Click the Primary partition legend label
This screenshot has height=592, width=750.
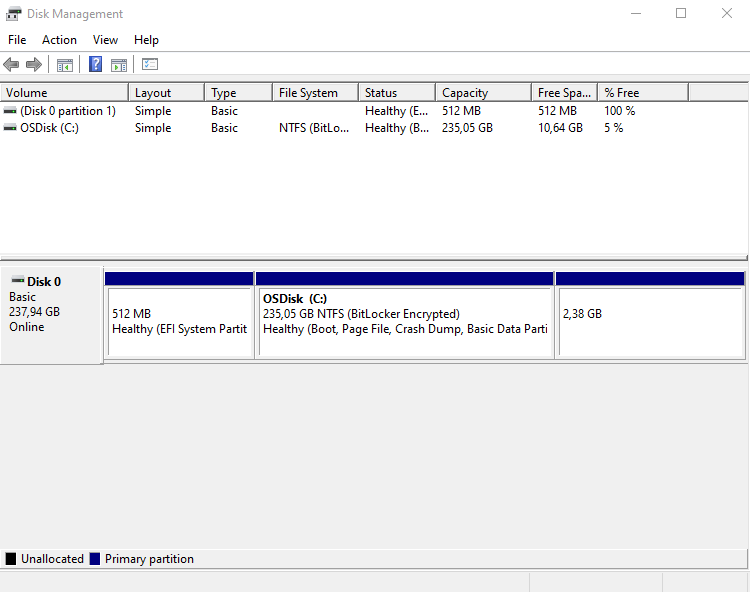coord(149,559)
